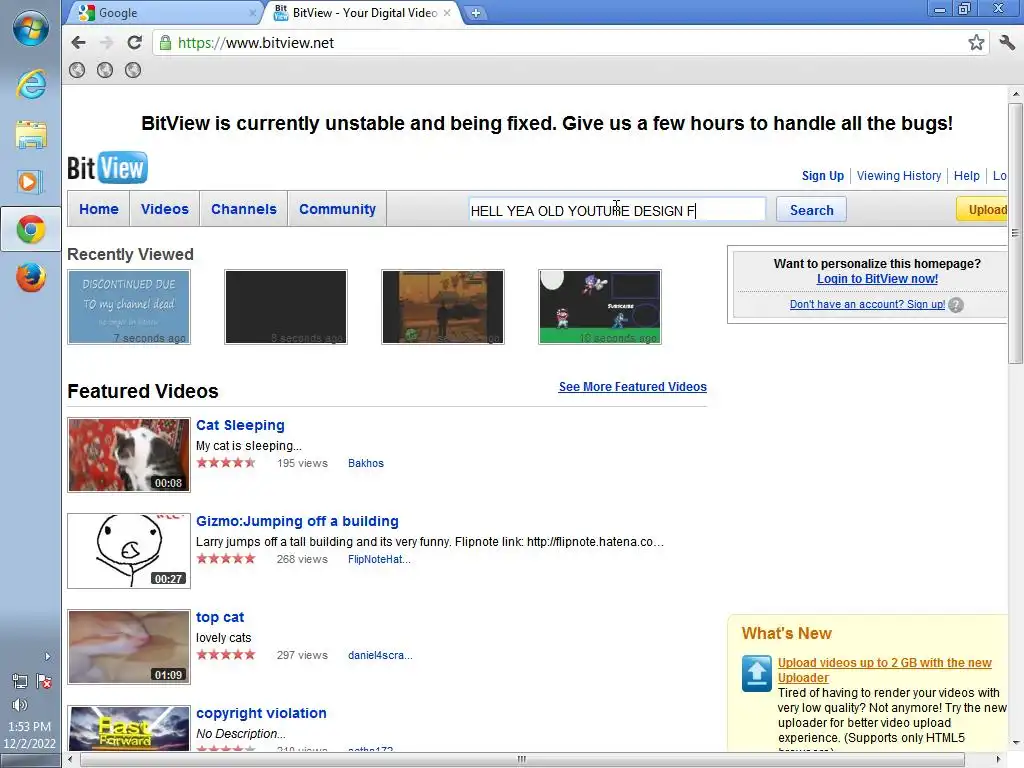This screenshot has width=1024, height=768.
Task: Open the black recently viewed thumbnail
Action: pos(286,307)
